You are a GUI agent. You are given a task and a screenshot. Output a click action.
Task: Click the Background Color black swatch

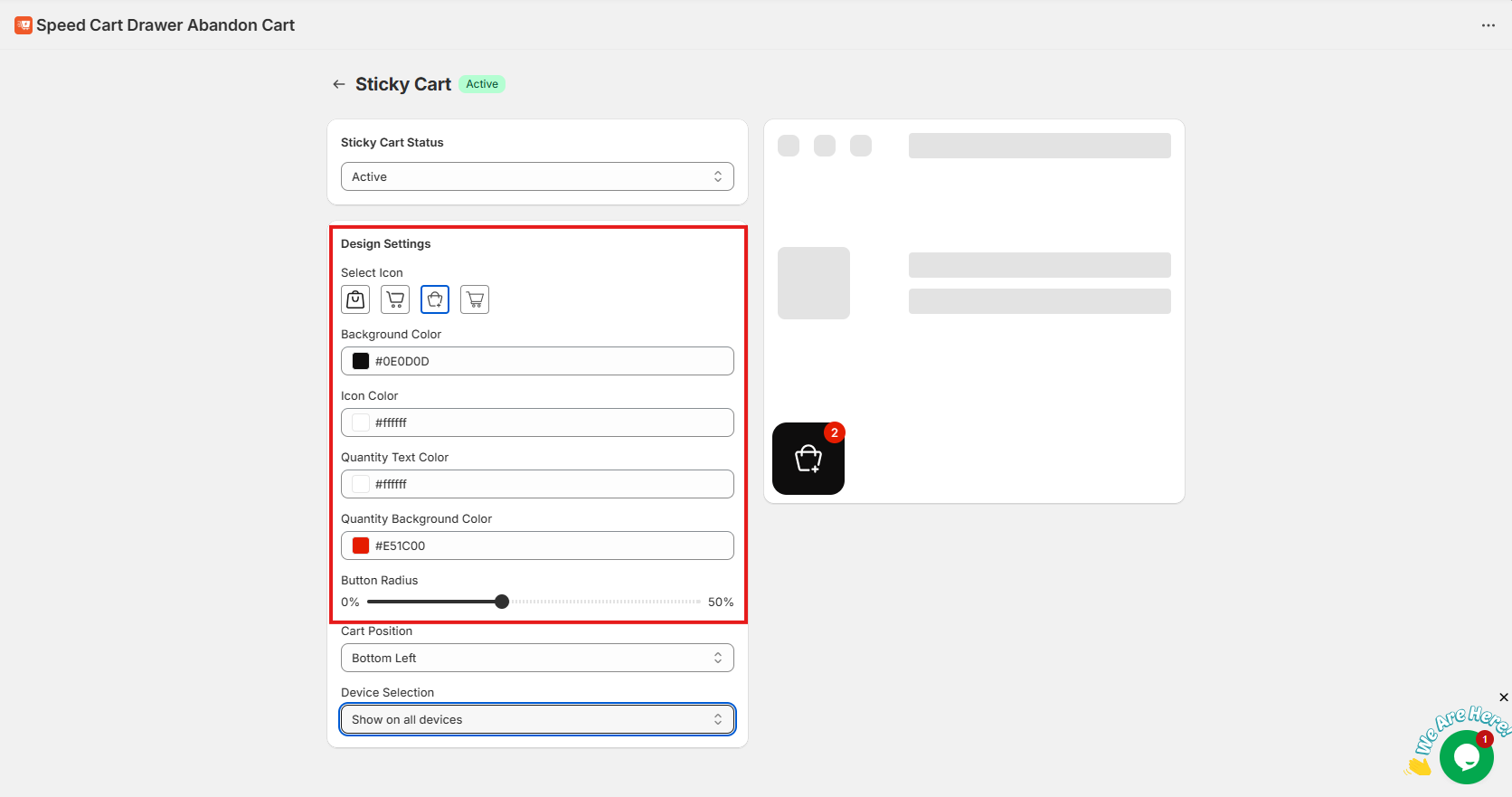click(x=361, y=361)
